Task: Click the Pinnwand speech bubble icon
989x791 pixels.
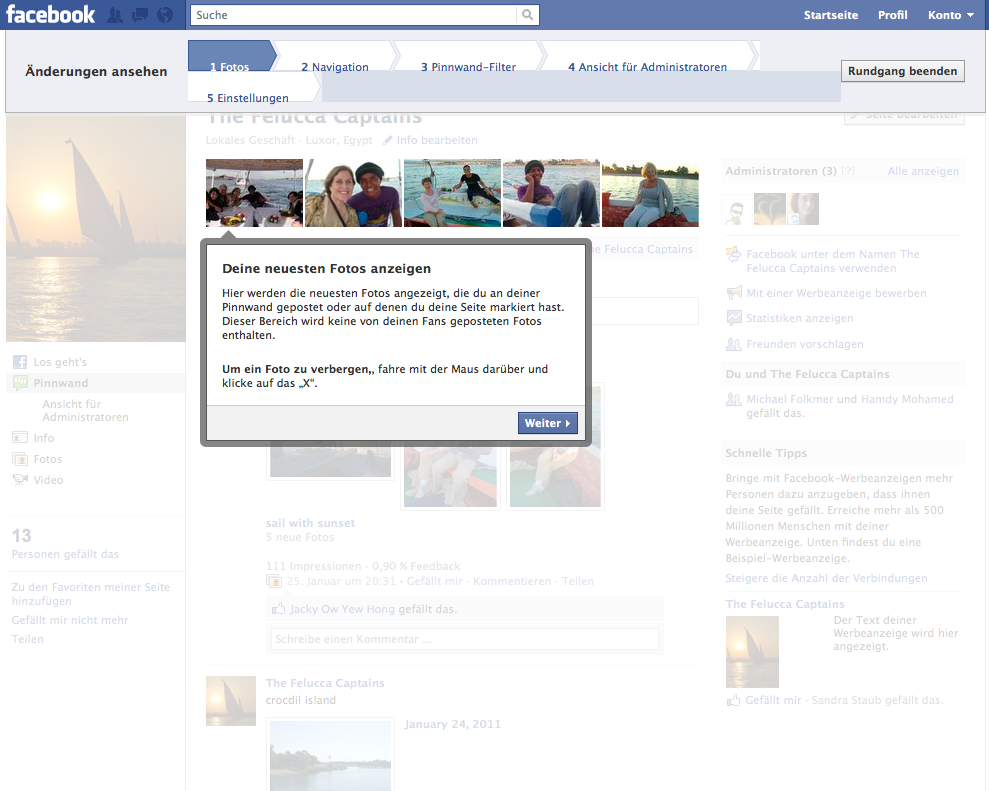Action: [x=20, y=383]
